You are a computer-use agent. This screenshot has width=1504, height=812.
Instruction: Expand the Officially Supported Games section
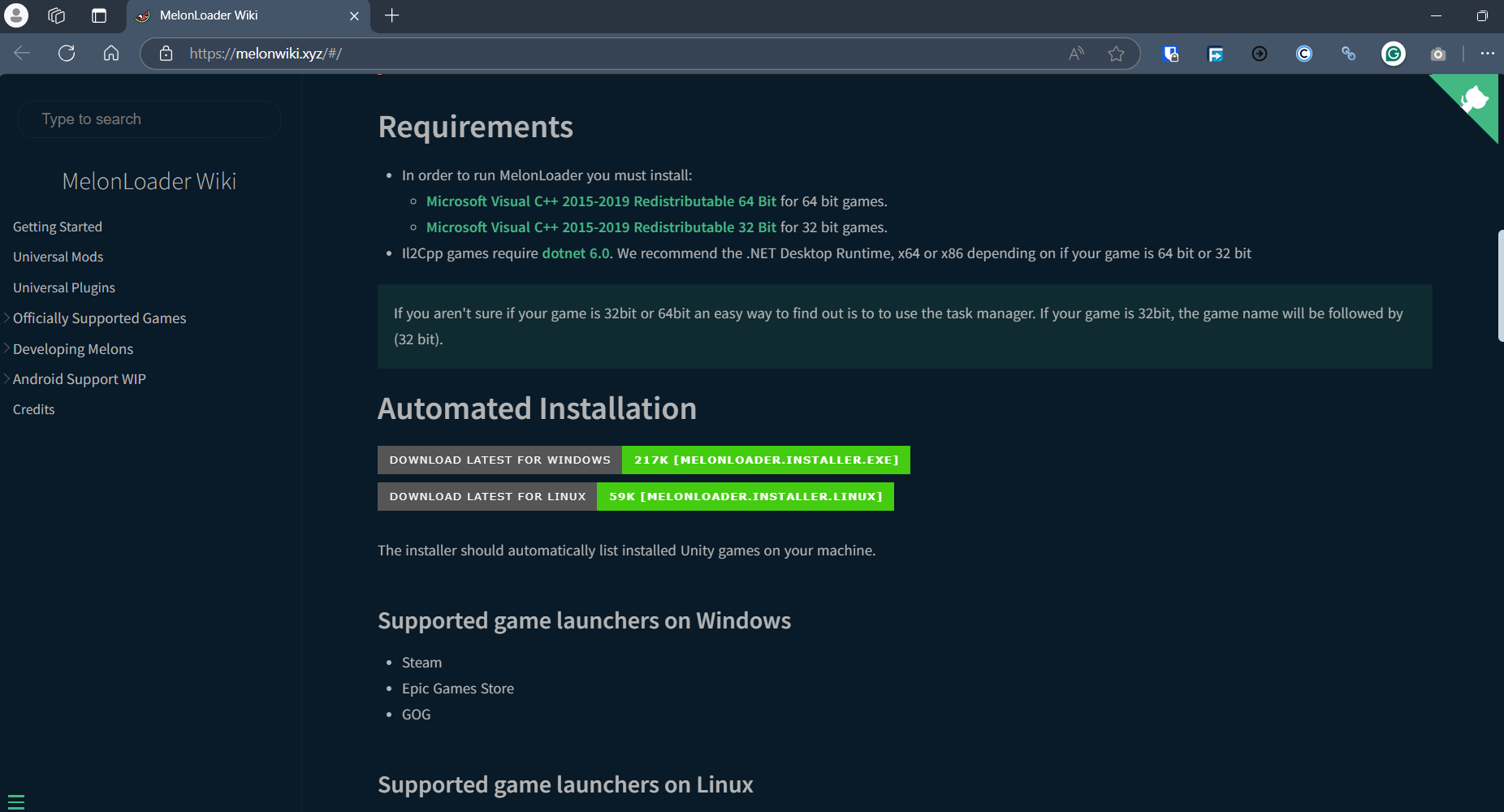pyautogui.click(x=99, y=318)
